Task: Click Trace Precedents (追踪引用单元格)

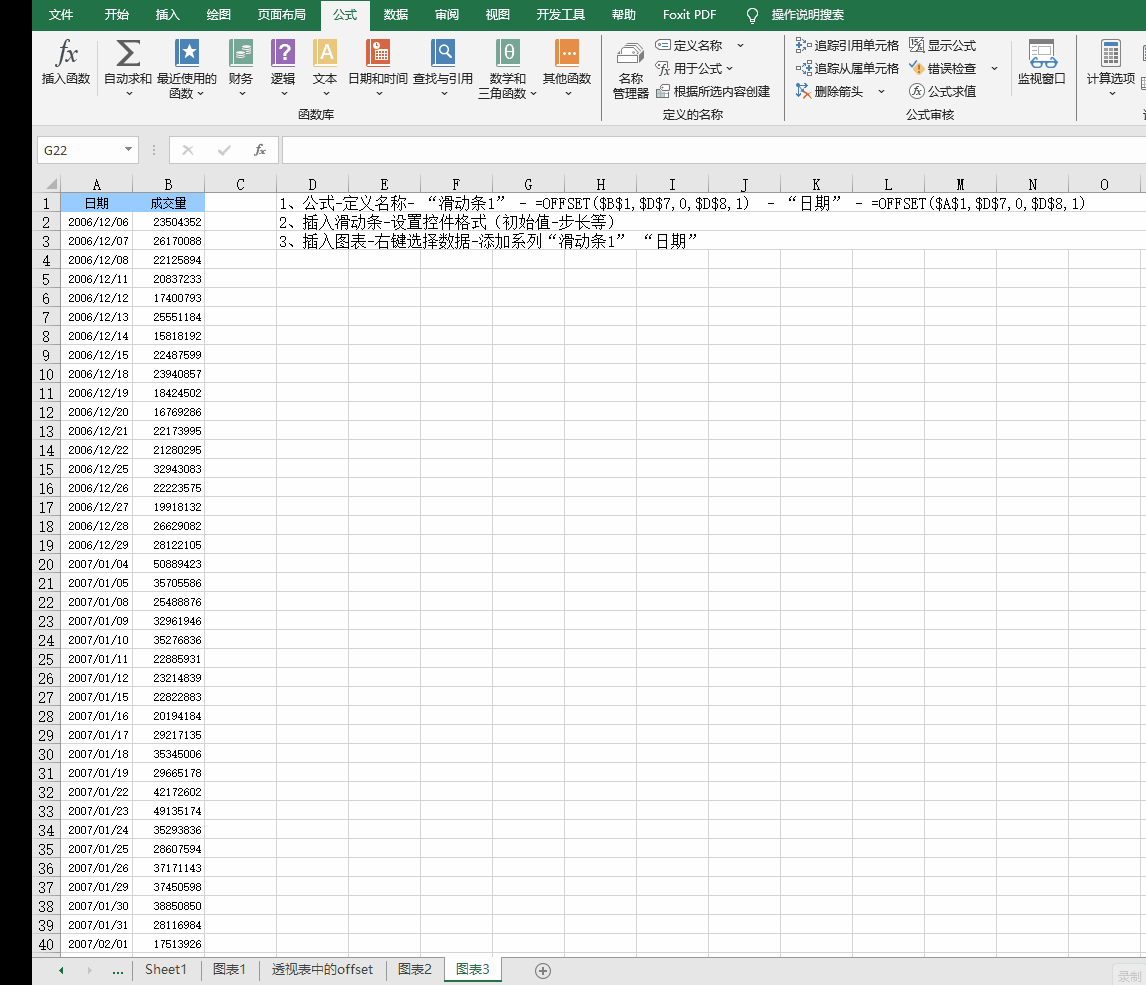Action: (847, 46)
